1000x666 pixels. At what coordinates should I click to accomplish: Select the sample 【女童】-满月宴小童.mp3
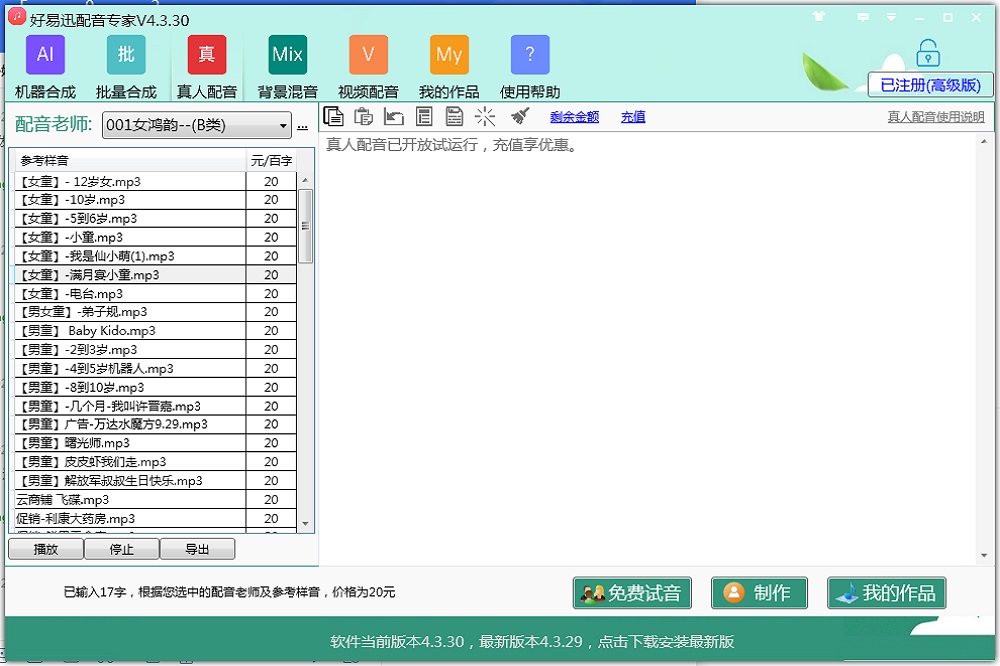(x=130, y=275)
